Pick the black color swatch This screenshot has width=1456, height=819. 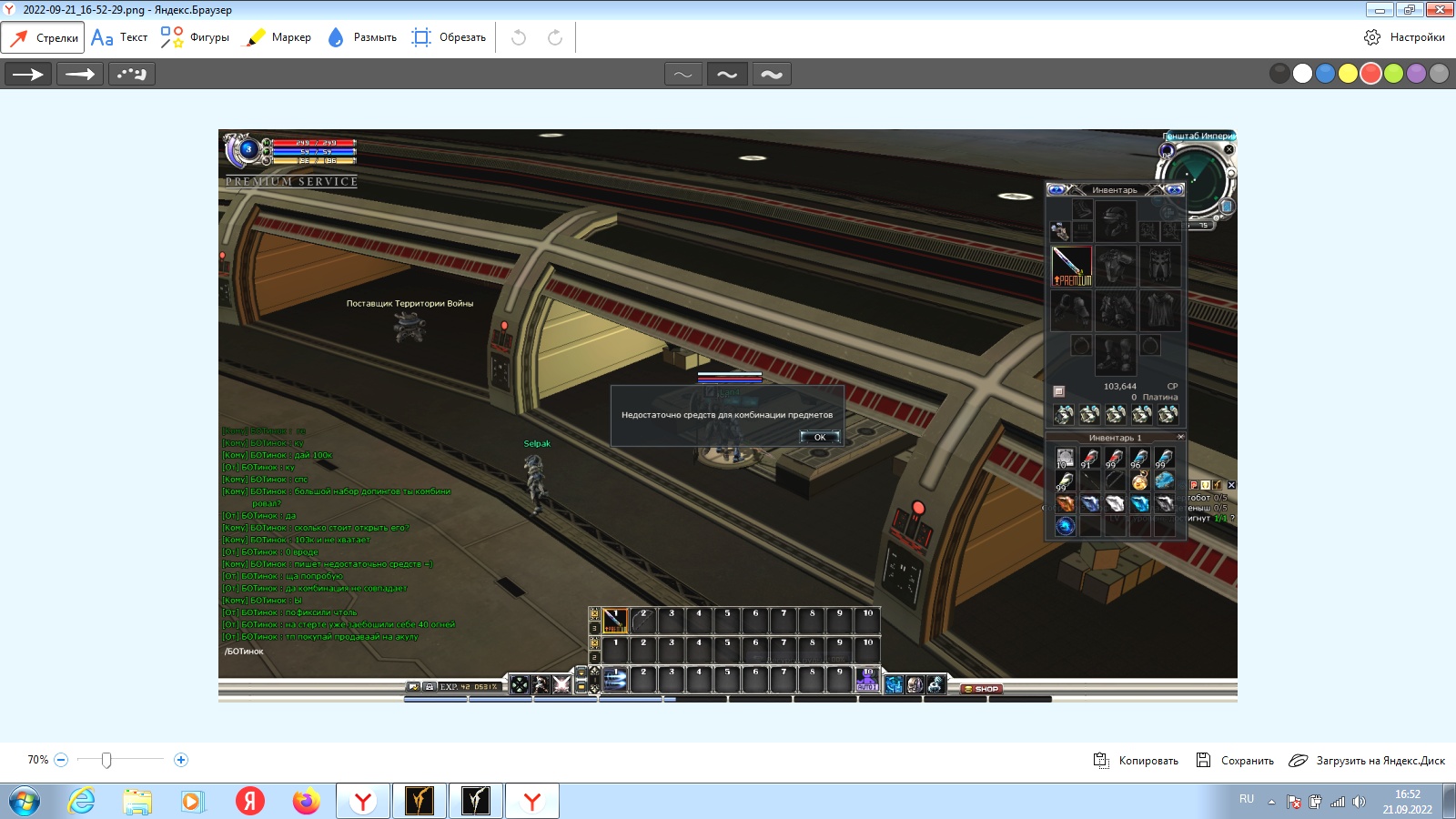(1279, 74)
